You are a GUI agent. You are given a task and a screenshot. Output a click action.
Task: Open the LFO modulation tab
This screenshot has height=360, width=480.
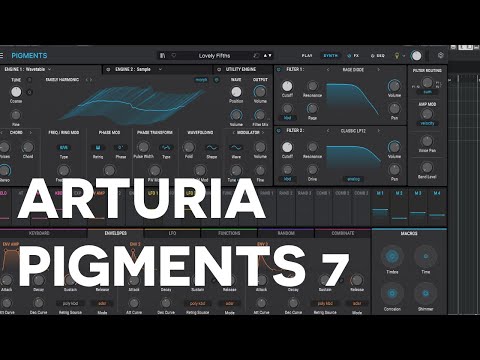[x=172, y=233]
